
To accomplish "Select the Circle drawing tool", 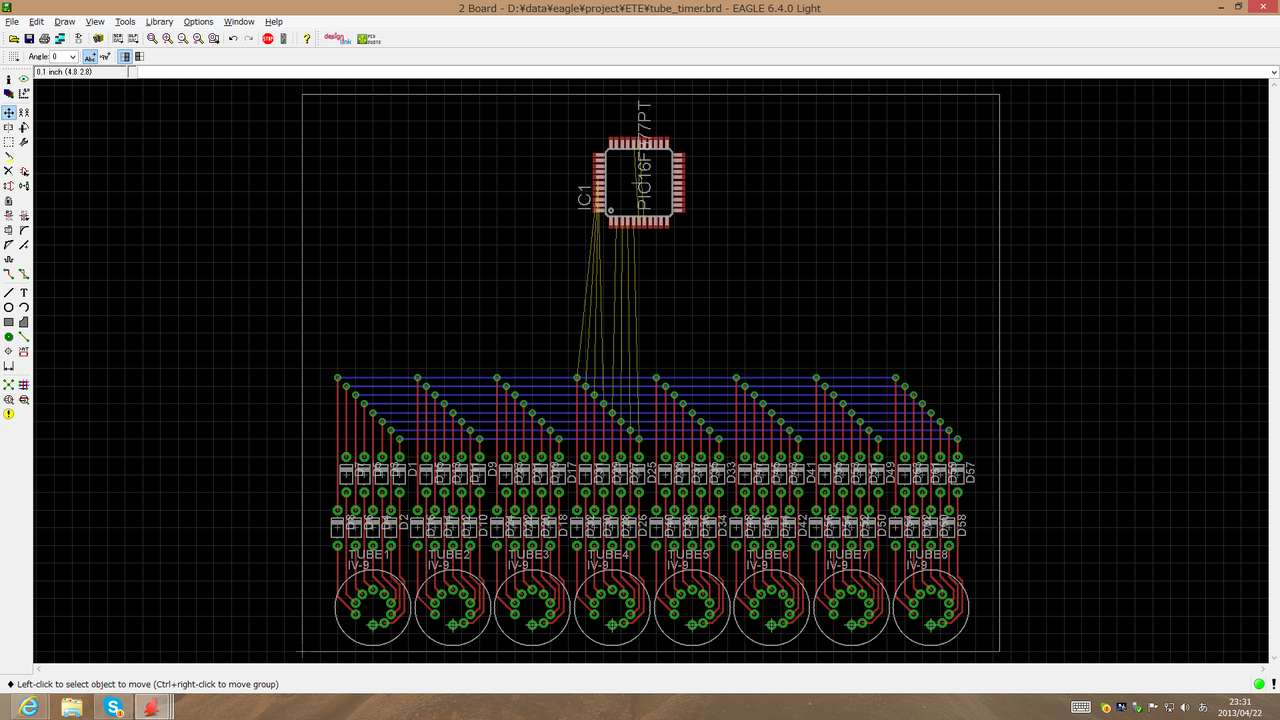I will (x=9, y=307).
